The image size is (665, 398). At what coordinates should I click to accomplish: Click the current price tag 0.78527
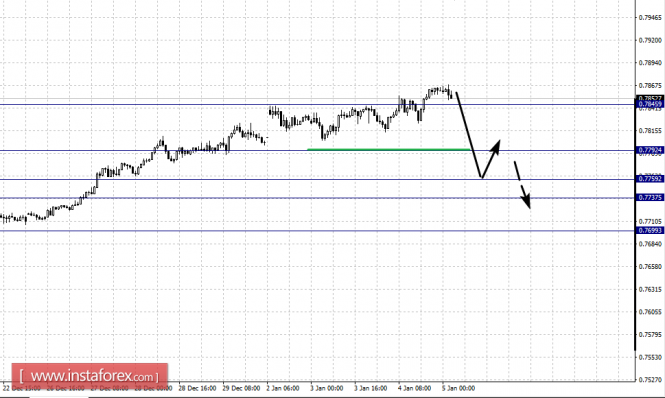pyautogui.click(x=649, y=98)
